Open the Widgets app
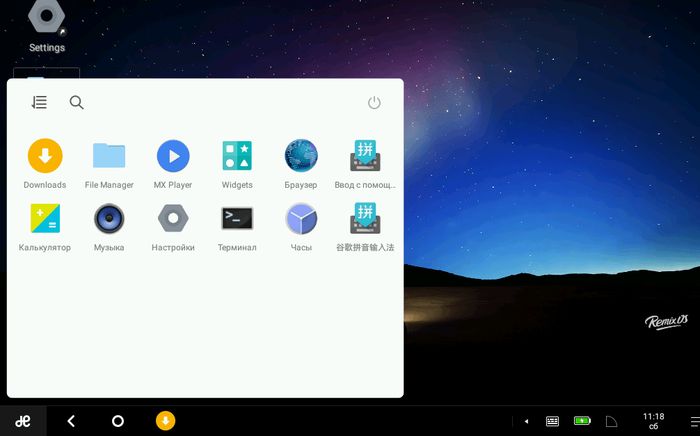 tap(237, 156)
